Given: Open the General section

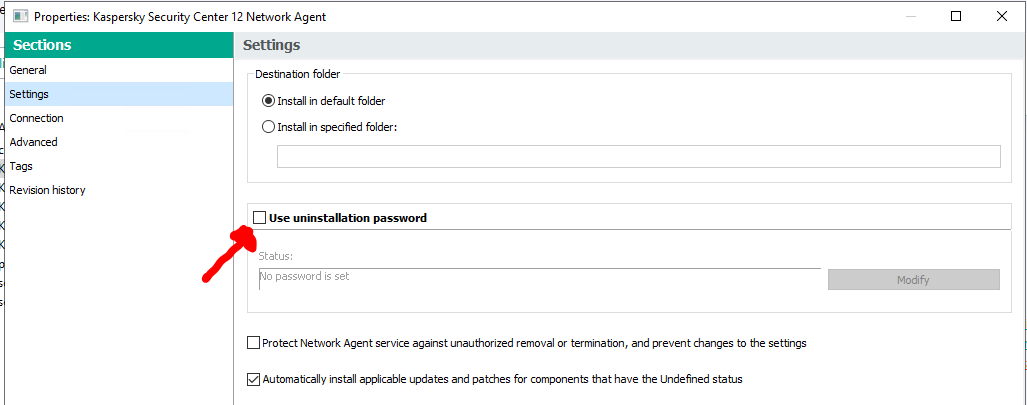Looking at the screenshot, I should coord(28,70).
